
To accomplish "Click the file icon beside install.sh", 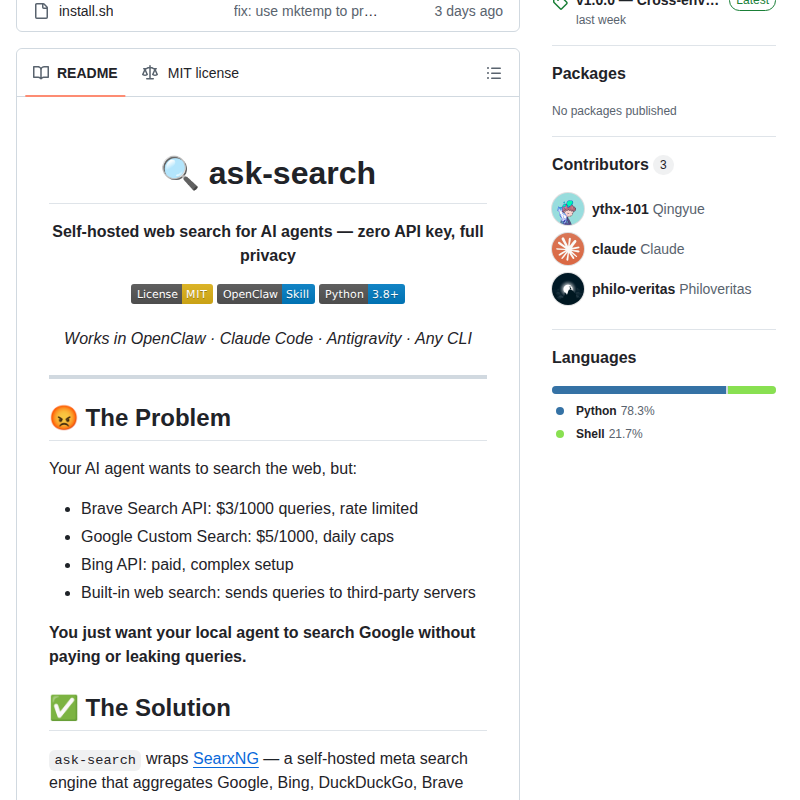I will [x=40, y=11].
